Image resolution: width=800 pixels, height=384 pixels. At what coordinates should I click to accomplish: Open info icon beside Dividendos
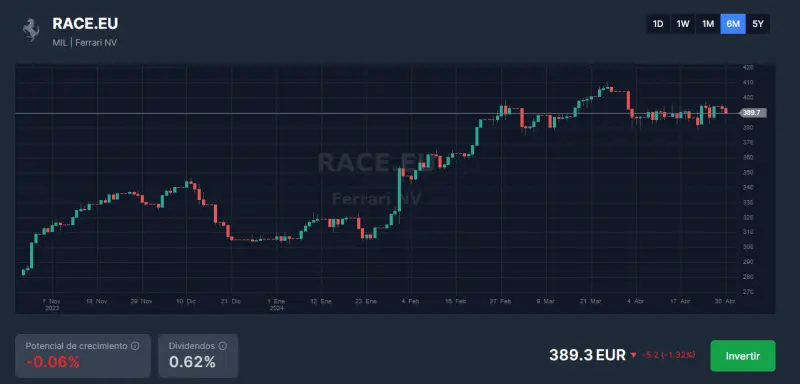click(x=223, y=346)
